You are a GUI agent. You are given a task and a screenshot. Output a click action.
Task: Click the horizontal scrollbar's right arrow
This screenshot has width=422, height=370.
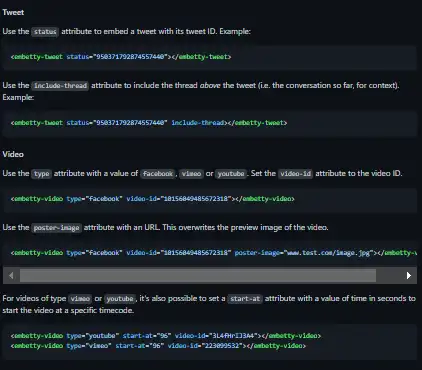click(x=409, y=275)
